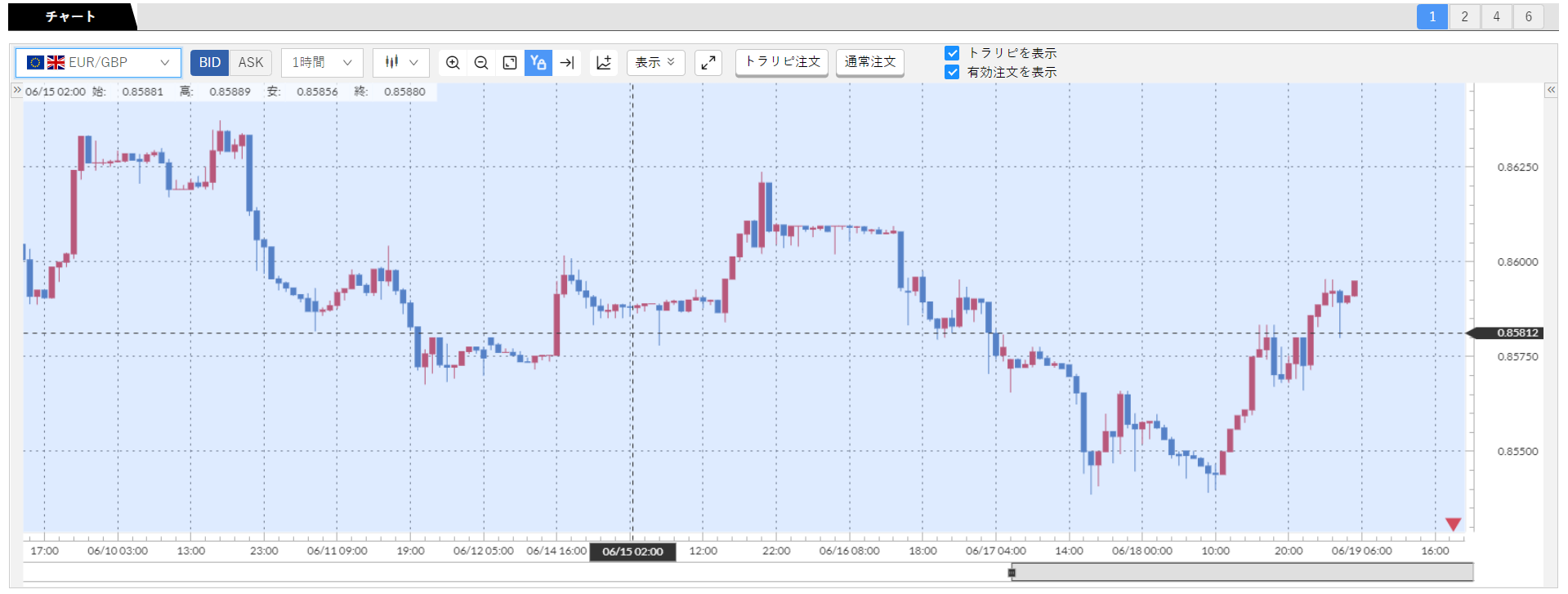Click the scrollbar left handle grip
Screen dimensions: 1568x594
coord(1012,573)
